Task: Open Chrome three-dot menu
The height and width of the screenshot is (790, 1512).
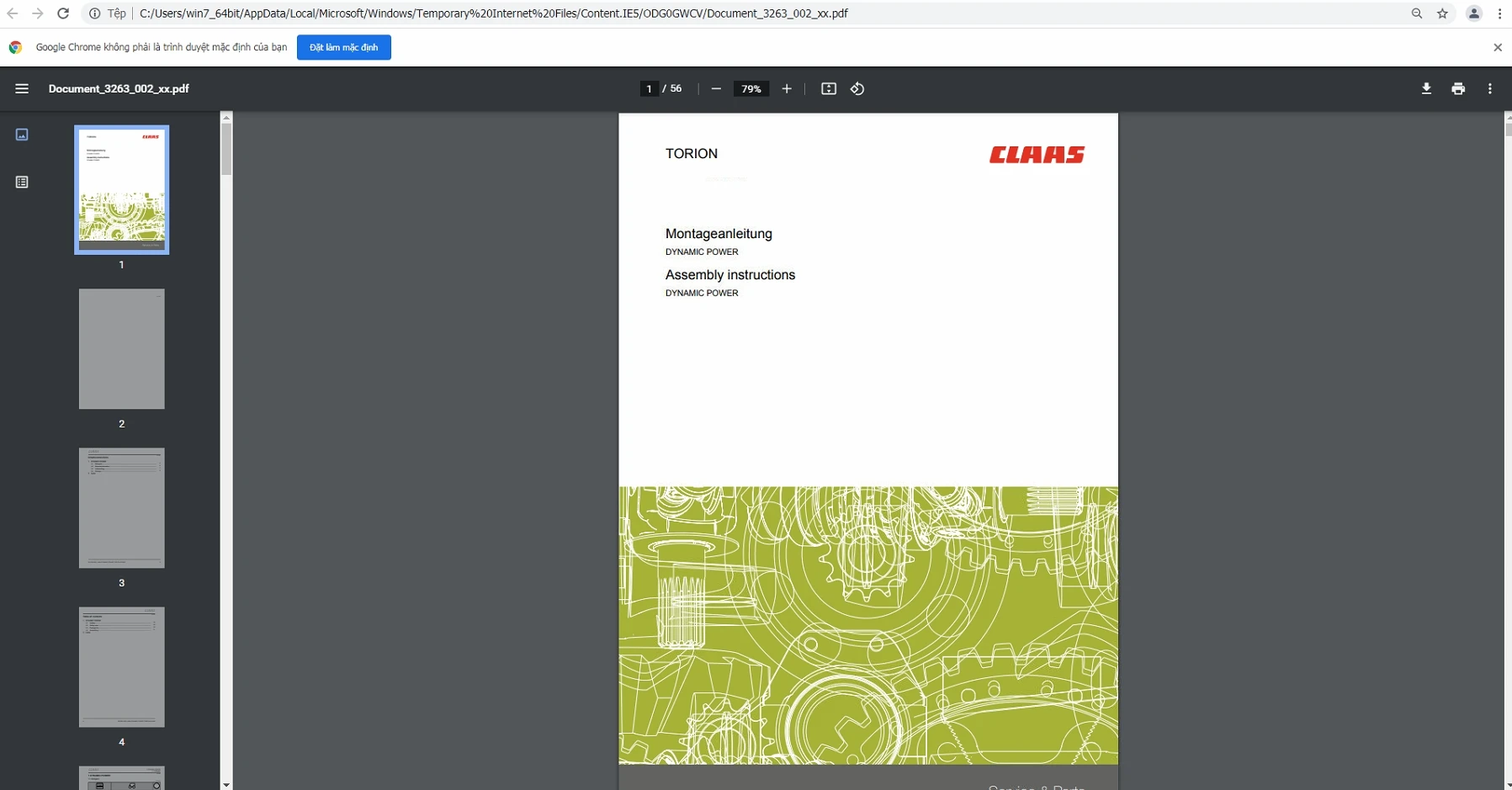Action: [x=1500, y=13]
